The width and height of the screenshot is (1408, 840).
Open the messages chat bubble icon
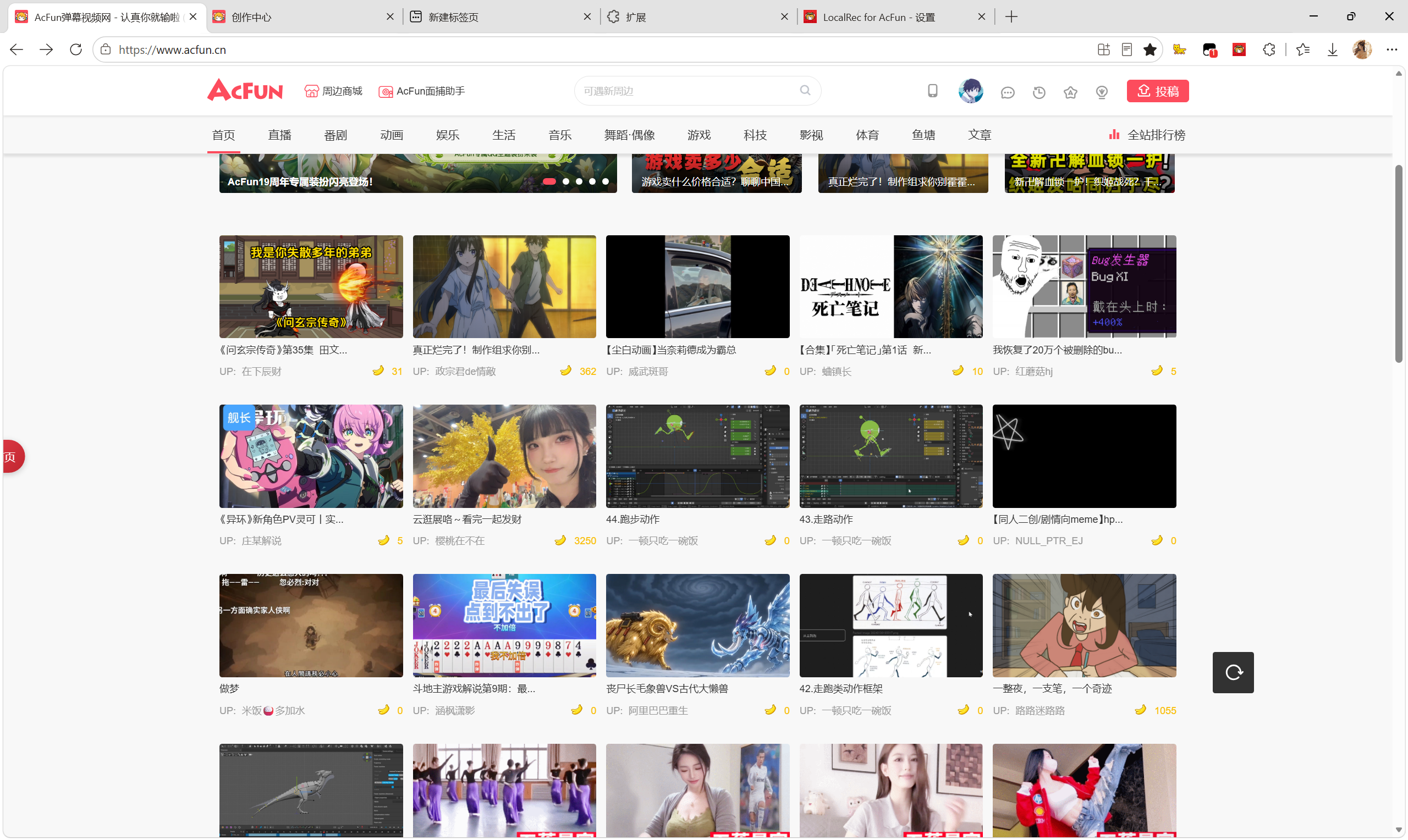1007,92
